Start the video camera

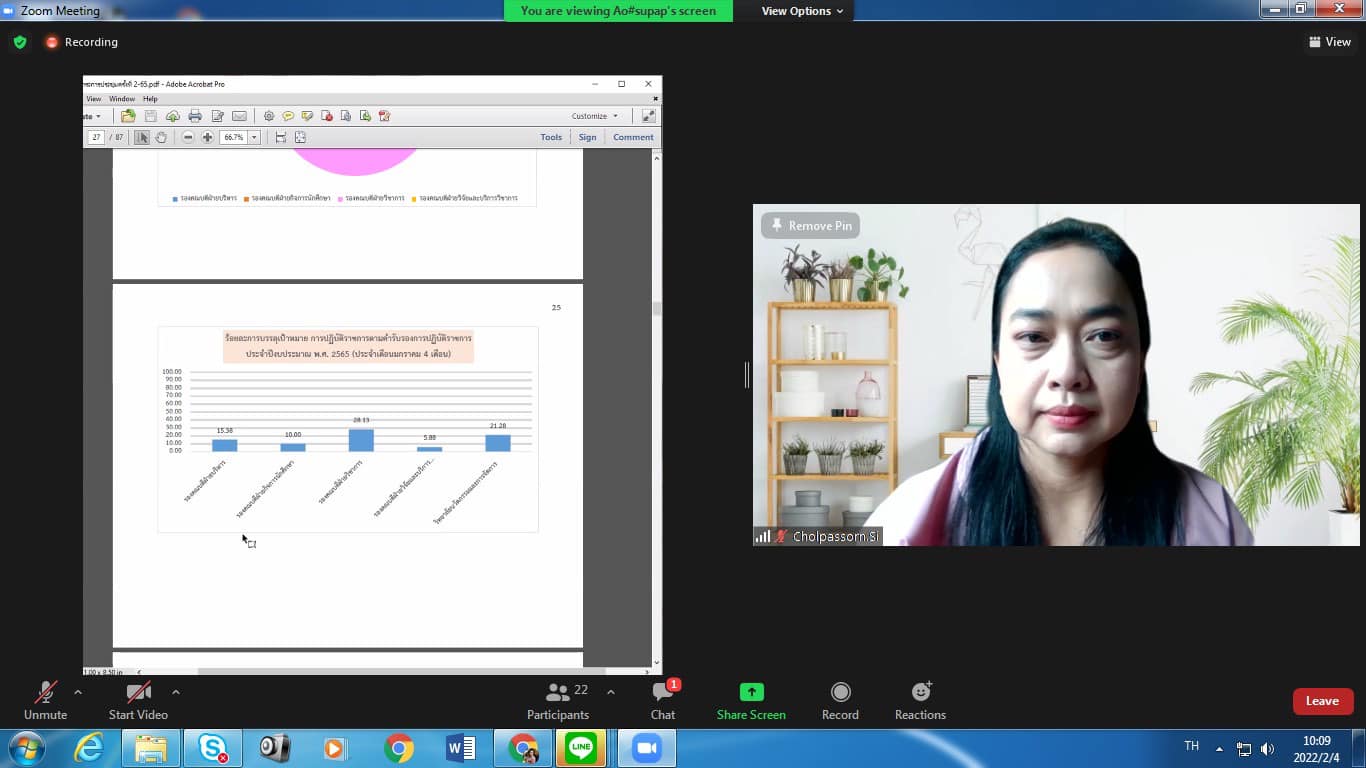138,692
